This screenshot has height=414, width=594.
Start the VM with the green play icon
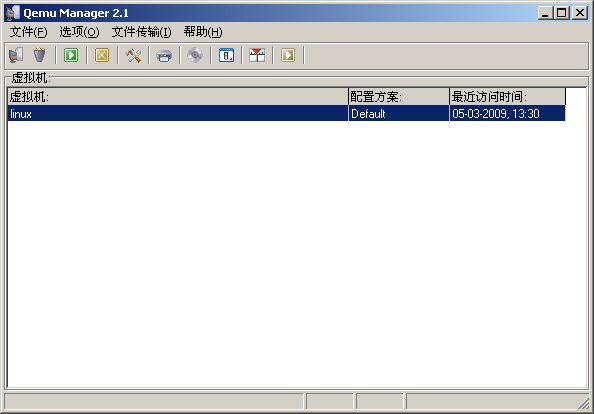tap(71, 55)
